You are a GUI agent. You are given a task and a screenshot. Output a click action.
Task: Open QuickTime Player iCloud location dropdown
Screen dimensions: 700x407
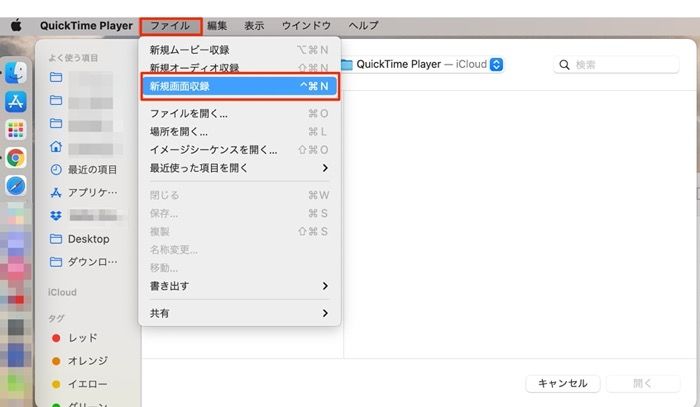pyautogui.click(x=496, y=65)
